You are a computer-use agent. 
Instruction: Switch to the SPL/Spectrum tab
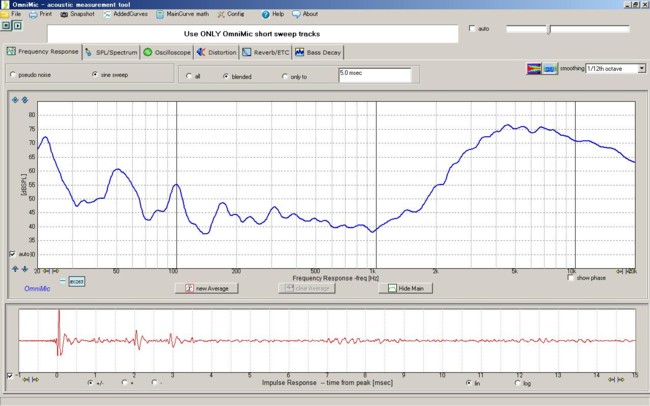[x=111, y=53]
